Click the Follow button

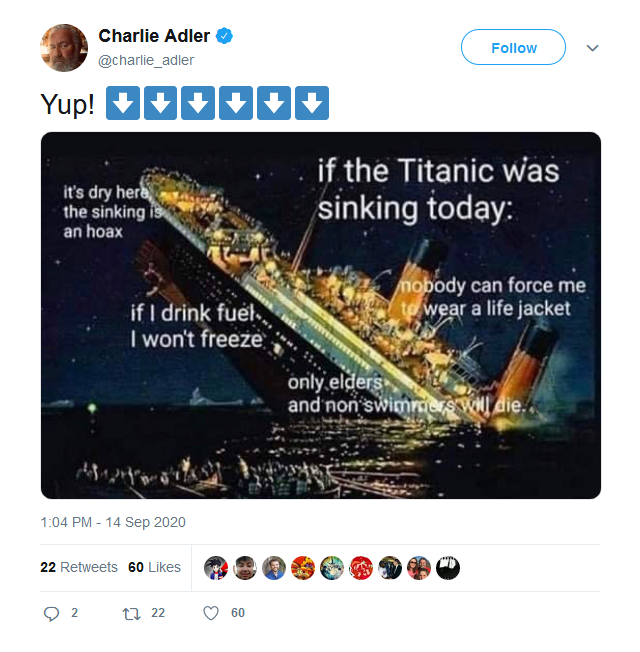(x=513, y=47)
